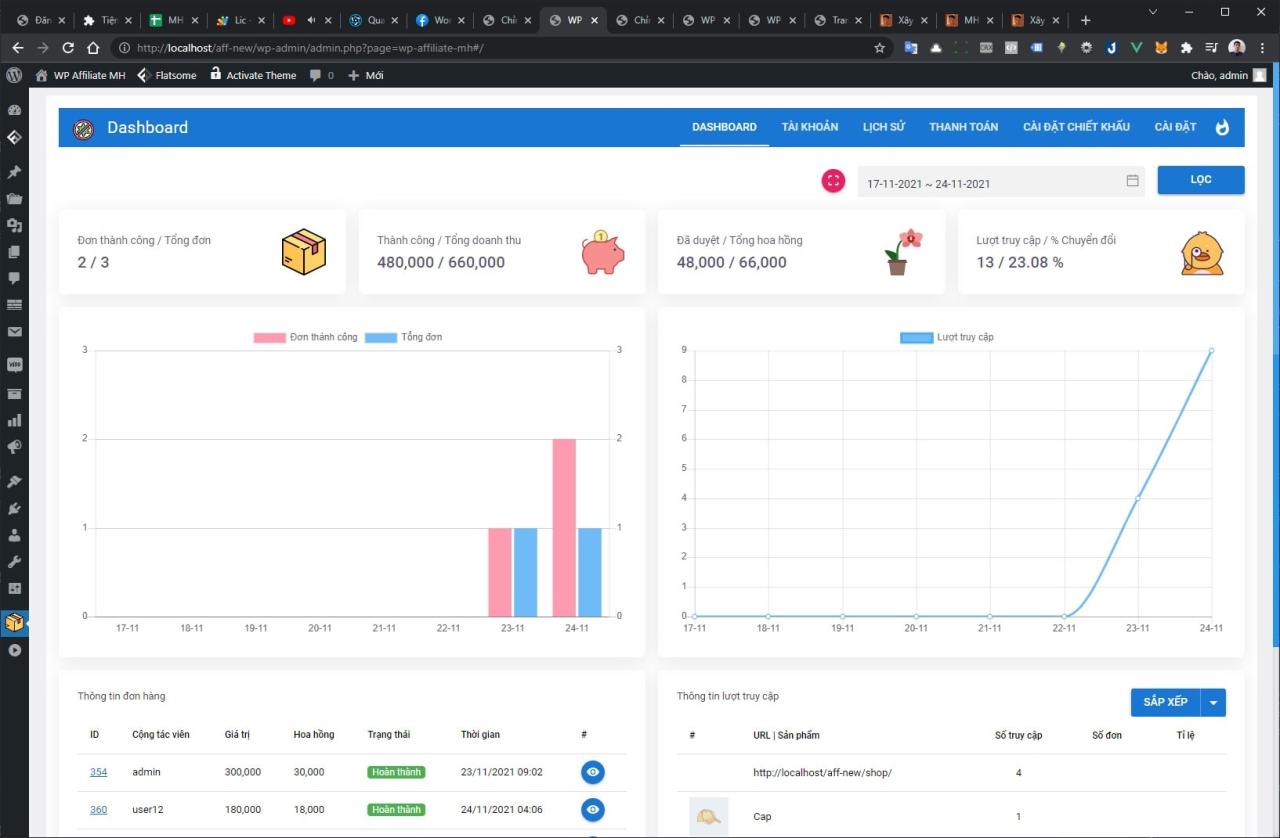The height and width of the screenshot is (838, 1280).
Task: Open the calendar date picker
Action: pos(1132,181)
